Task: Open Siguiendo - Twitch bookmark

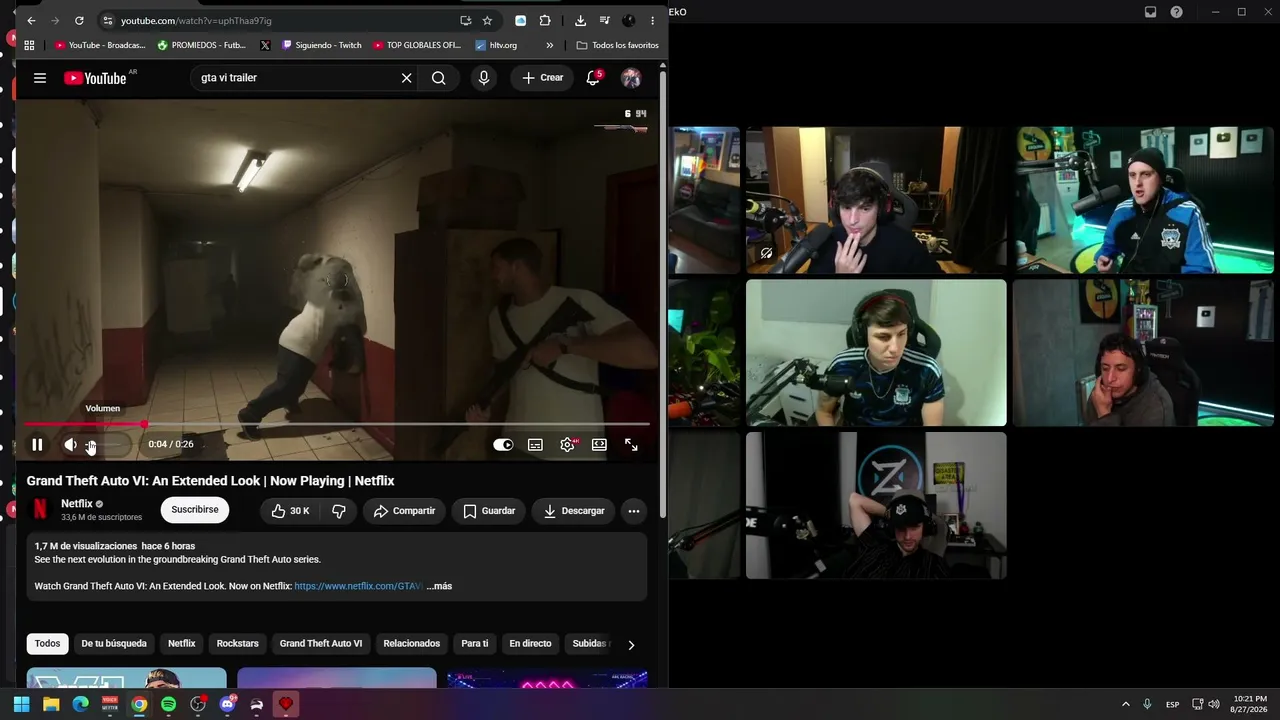Action: coord(322,45)
